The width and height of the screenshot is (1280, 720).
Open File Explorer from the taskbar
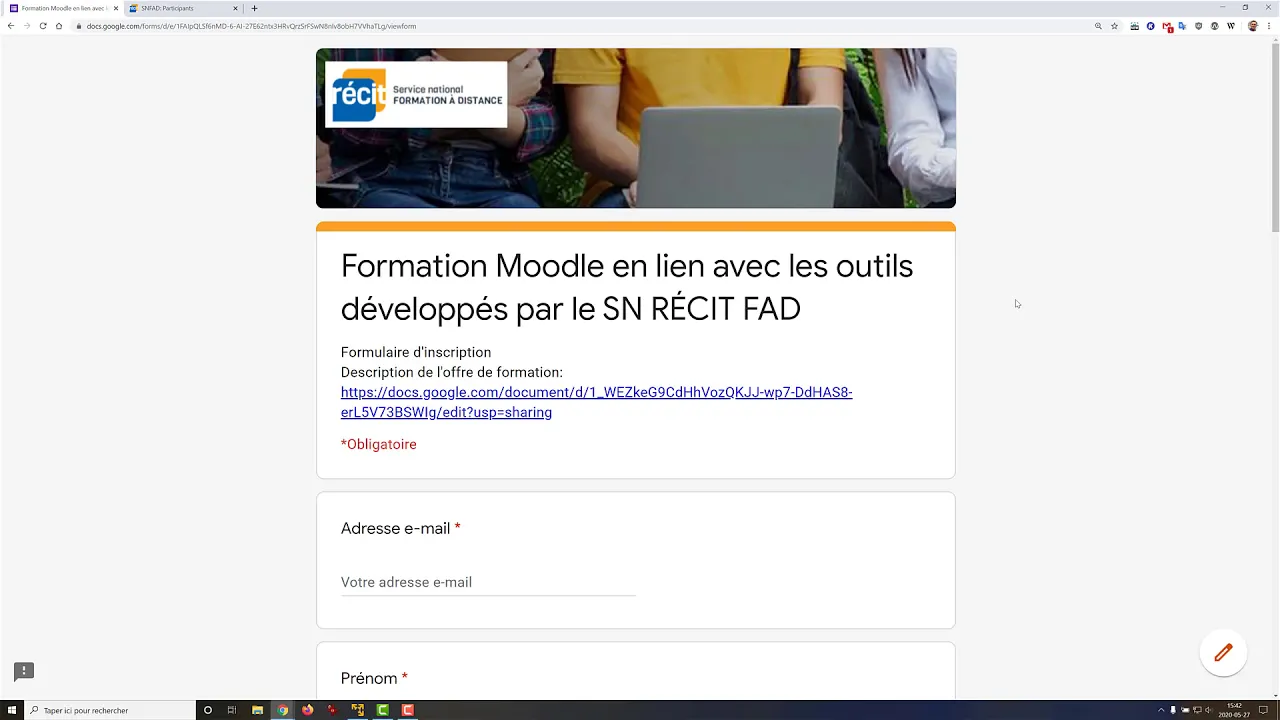pyautogui.click(x=257, y=710)
